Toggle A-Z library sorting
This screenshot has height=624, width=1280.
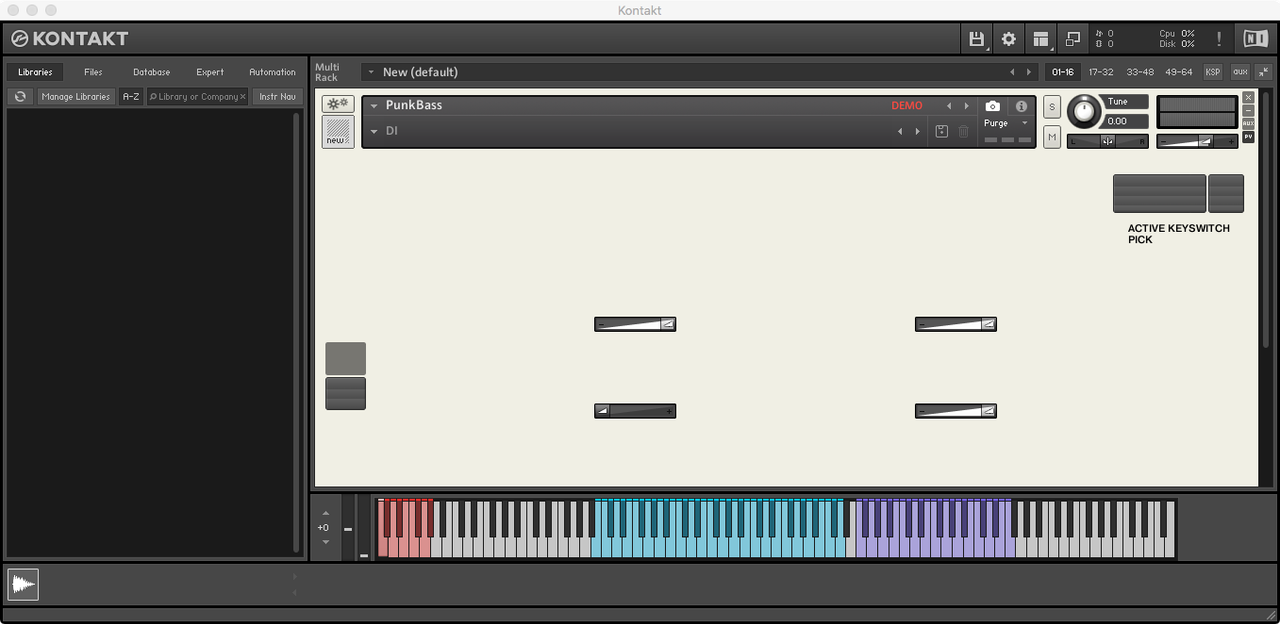[131, 97]
